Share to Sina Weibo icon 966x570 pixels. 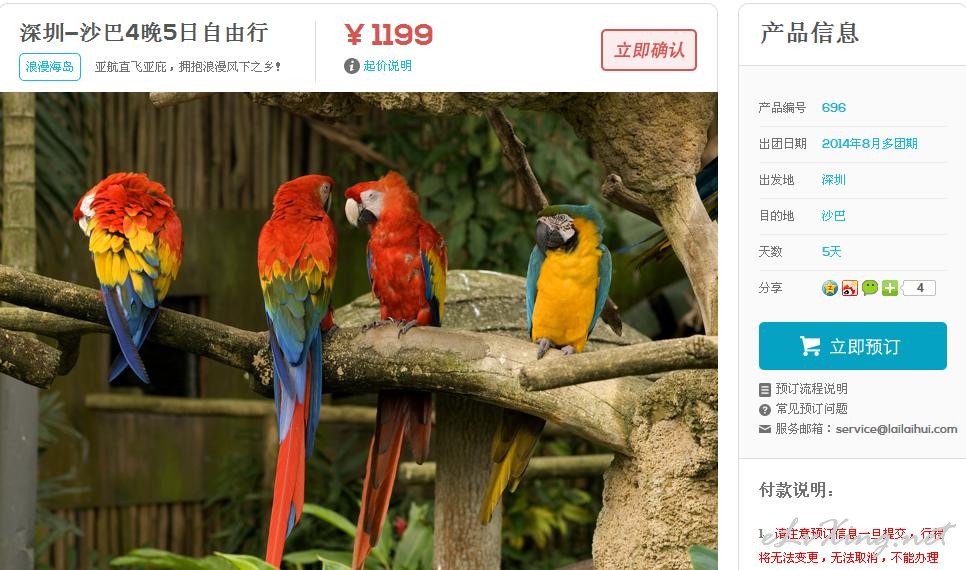coord(850,288)
